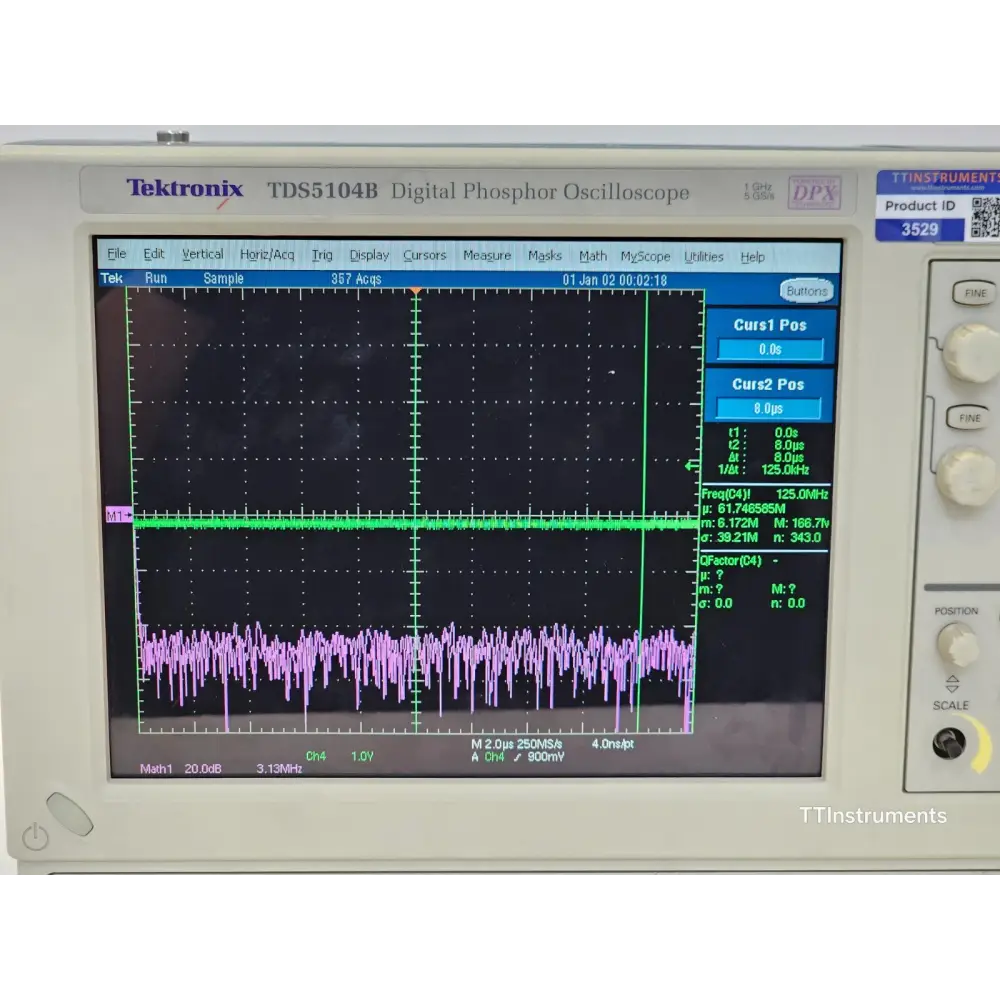Viewport: 1000px width, 1000px height.
Task: Click the trigger level arrow at right edge
Action: coord(692,466)
